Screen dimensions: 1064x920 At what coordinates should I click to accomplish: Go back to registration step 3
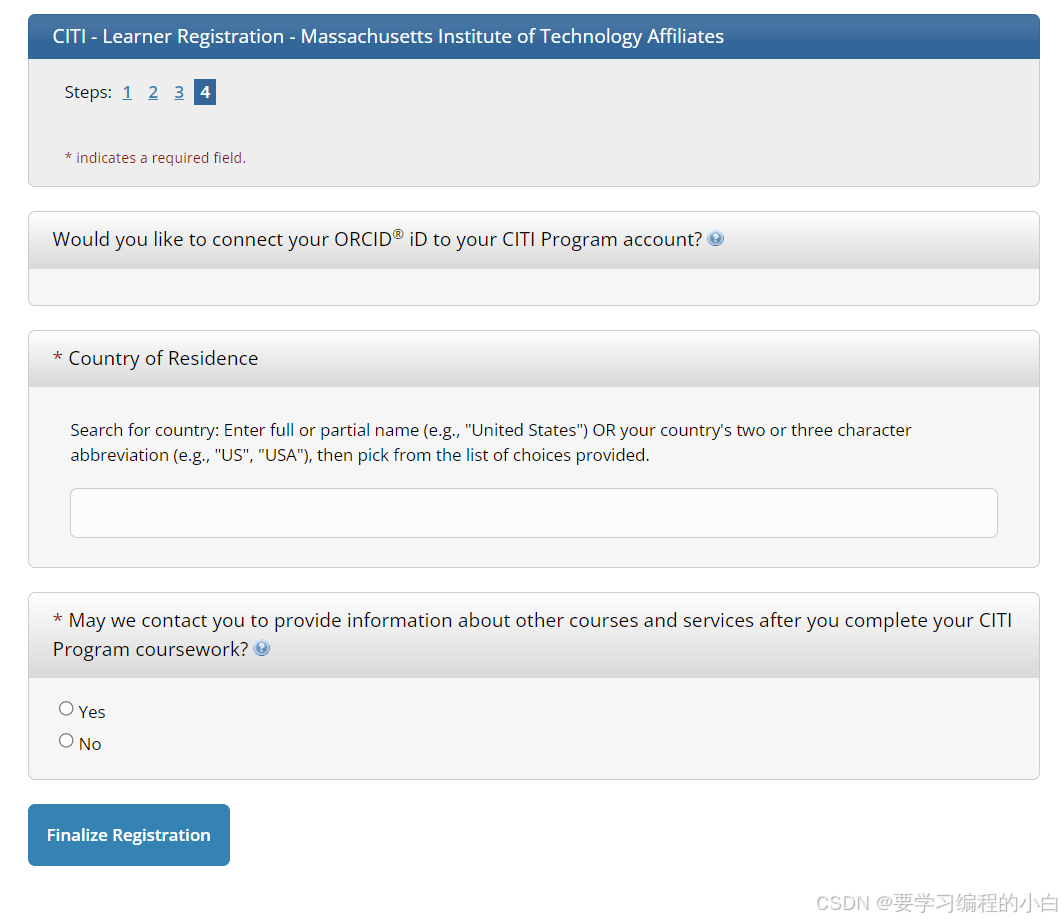click(179, 92)
